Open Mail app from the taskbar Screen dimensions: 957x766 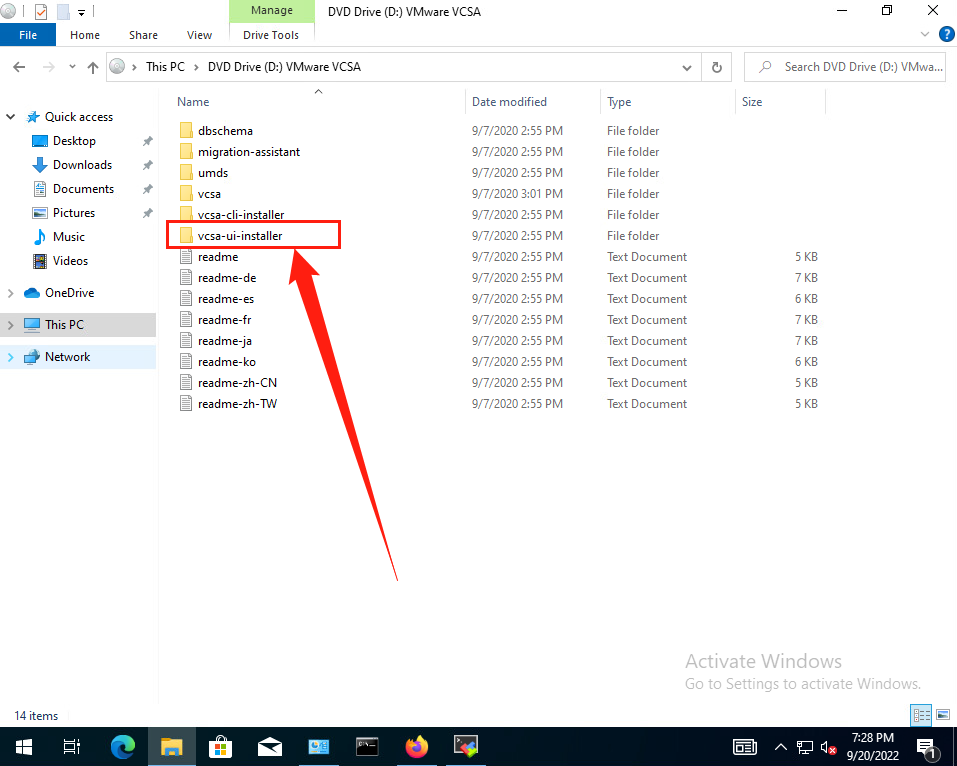click(270, 746)
